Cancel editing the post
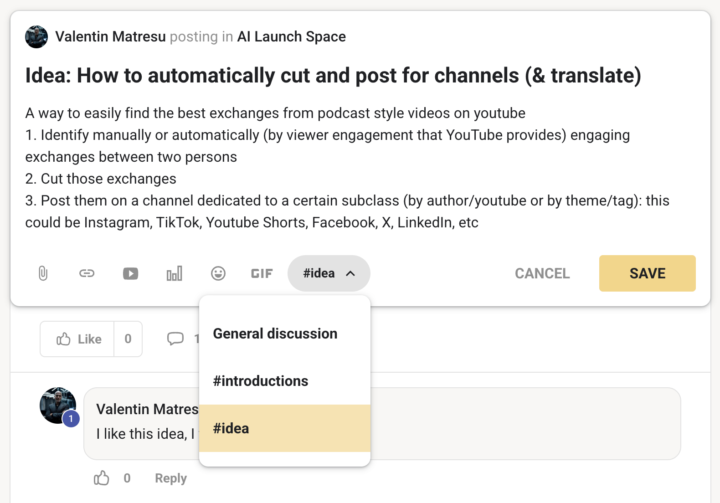This screenshot has width=720, height=503. coord(542,273)
